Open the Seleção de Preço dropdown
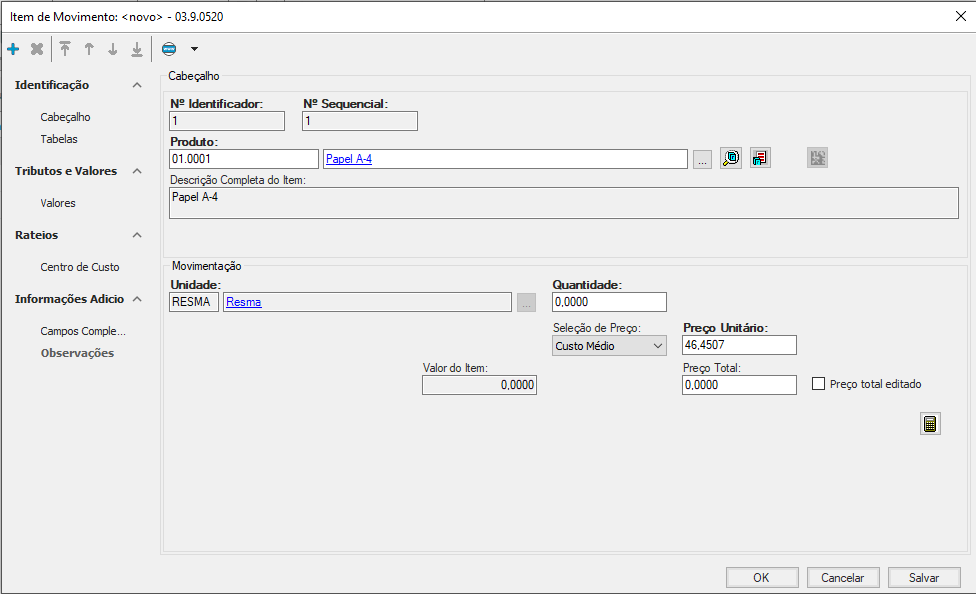 click(x=609, y=346)
